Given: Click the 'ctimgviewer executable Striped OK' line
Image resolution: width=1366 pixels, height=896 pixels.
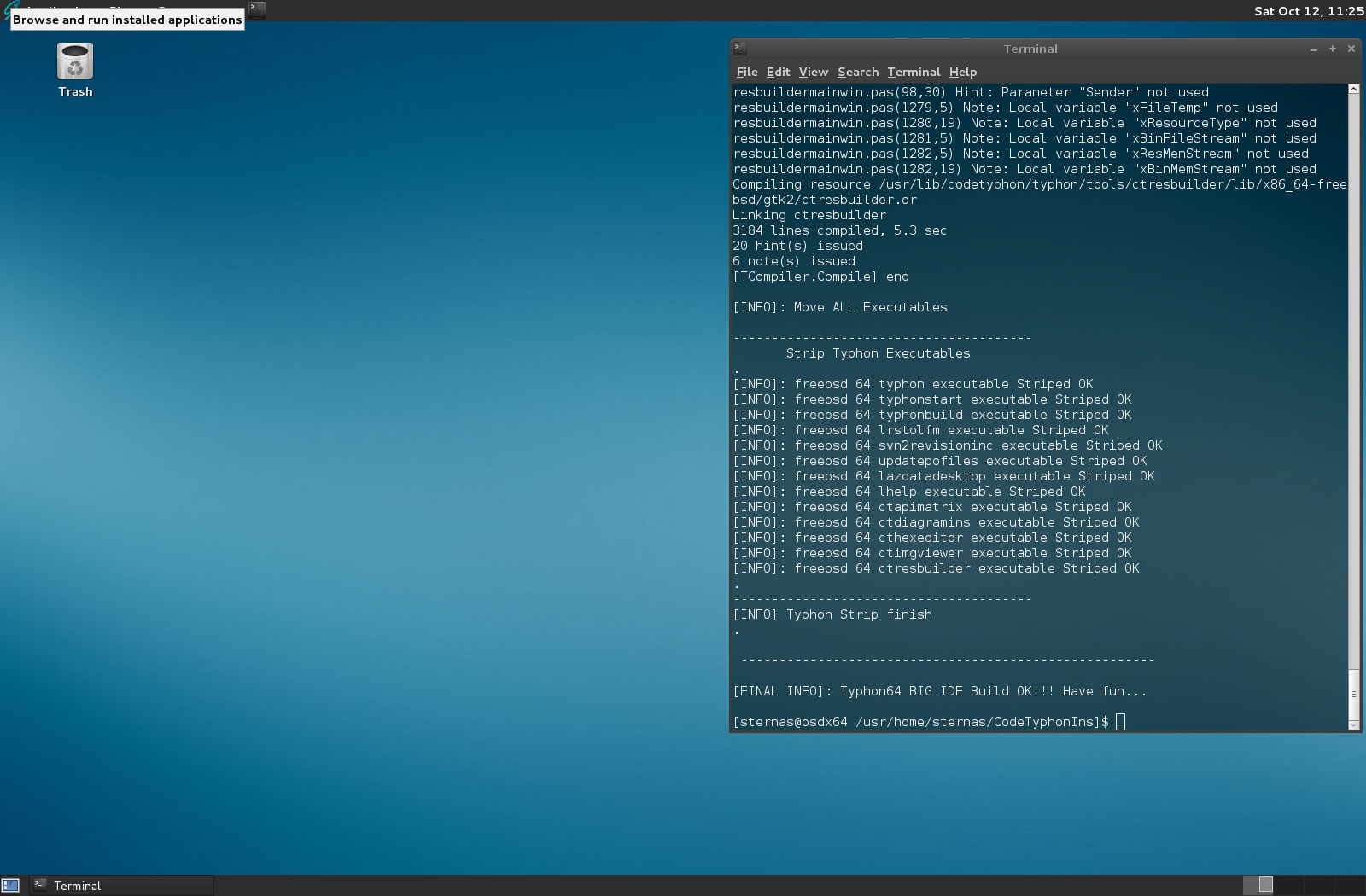Looking at the screenshot, I should point(932,553).
